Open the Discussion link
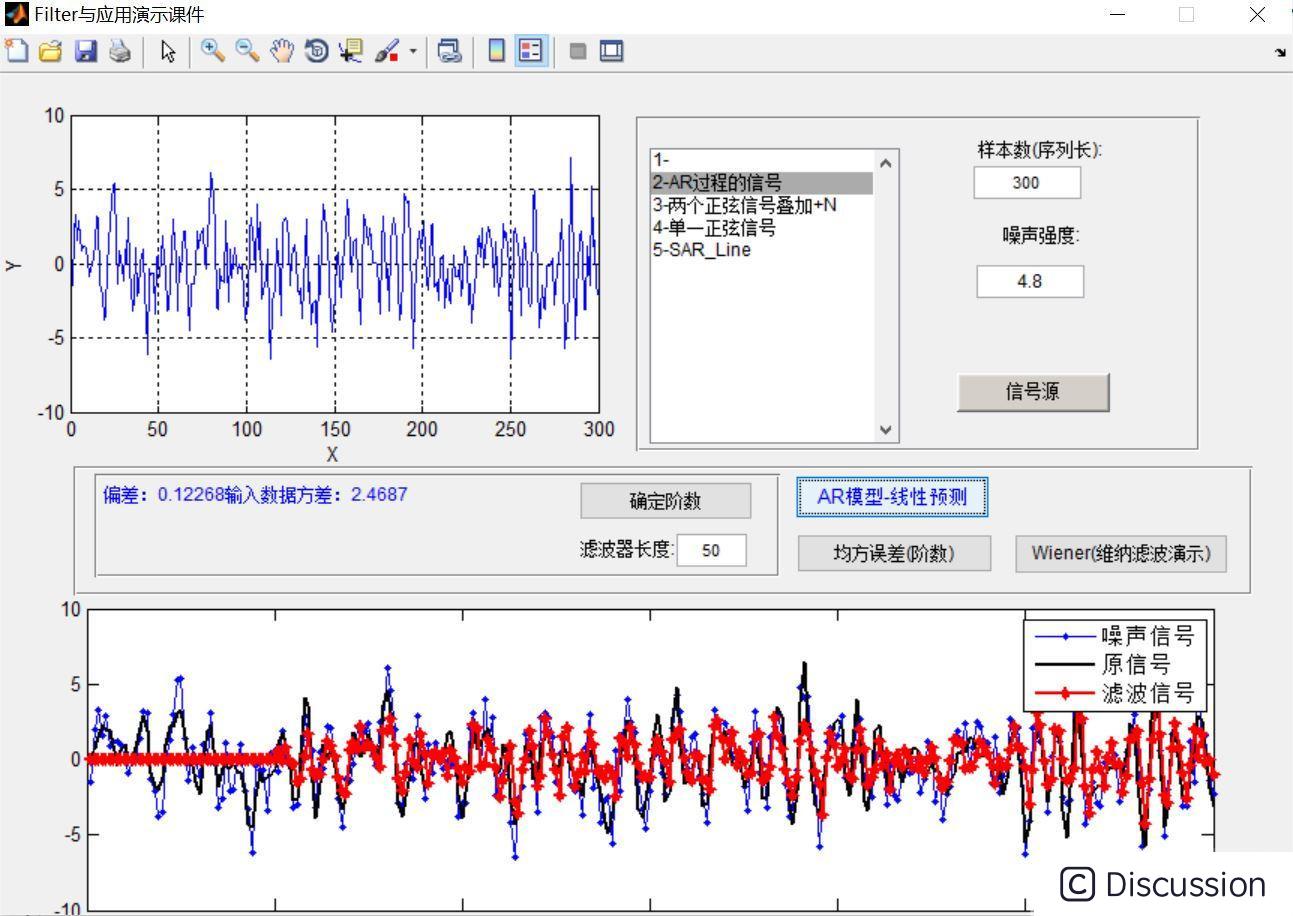The height and width of the screenshot is (916, 1293). click(1163, 884)
